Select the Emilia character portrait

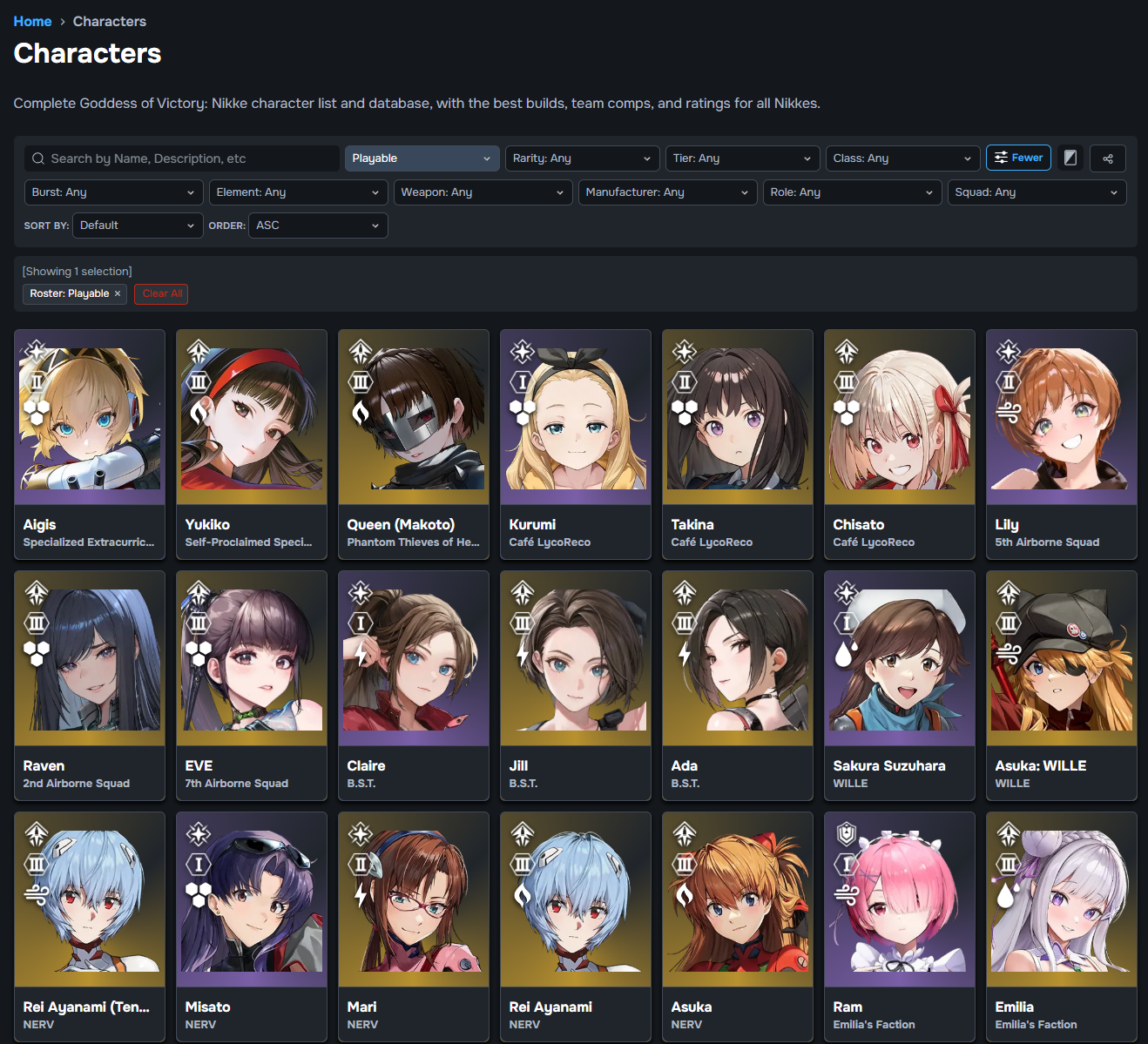tap(1062, 901)
